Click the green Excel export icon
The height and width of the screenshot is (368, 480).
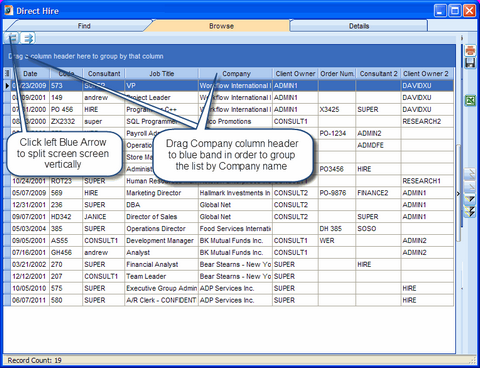pos(470,101)
